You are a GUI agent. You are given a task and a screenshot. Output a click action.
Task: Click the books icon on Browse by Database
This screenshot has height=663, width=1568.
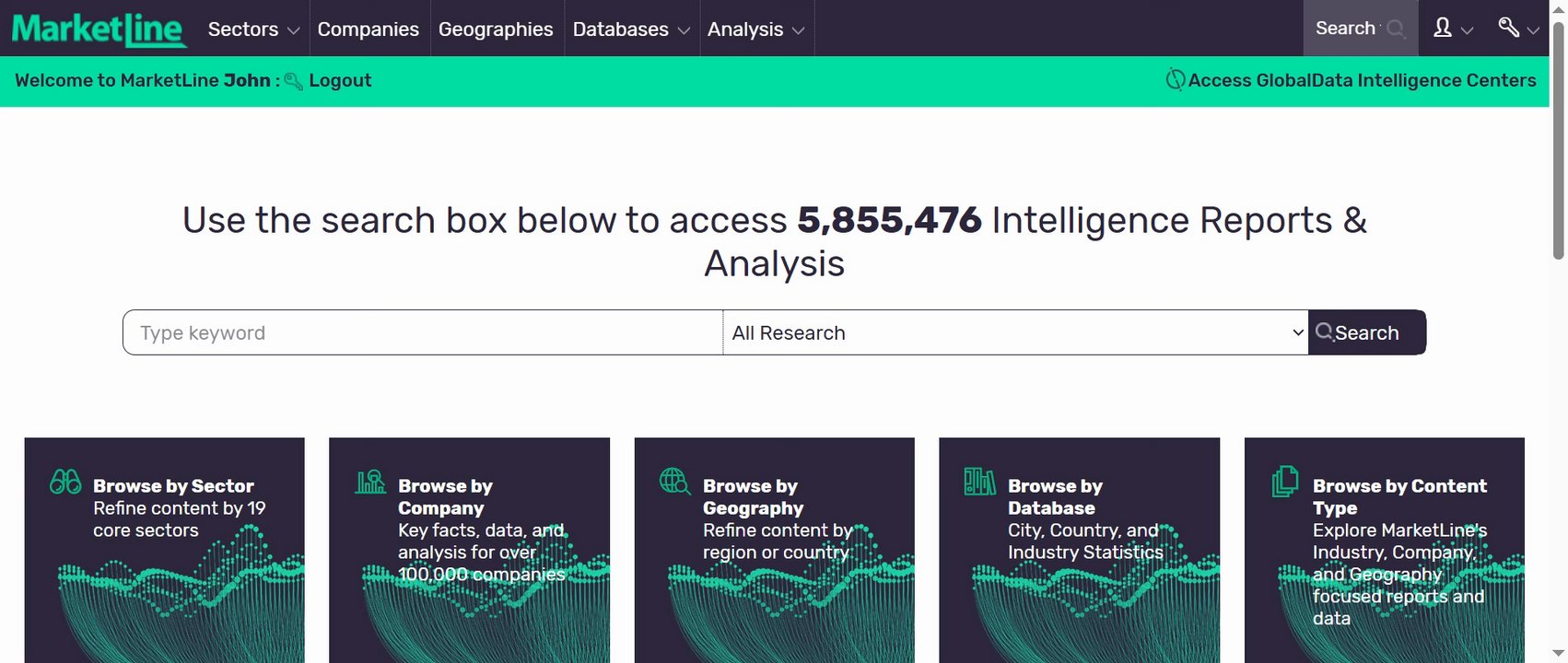point(979,482)
